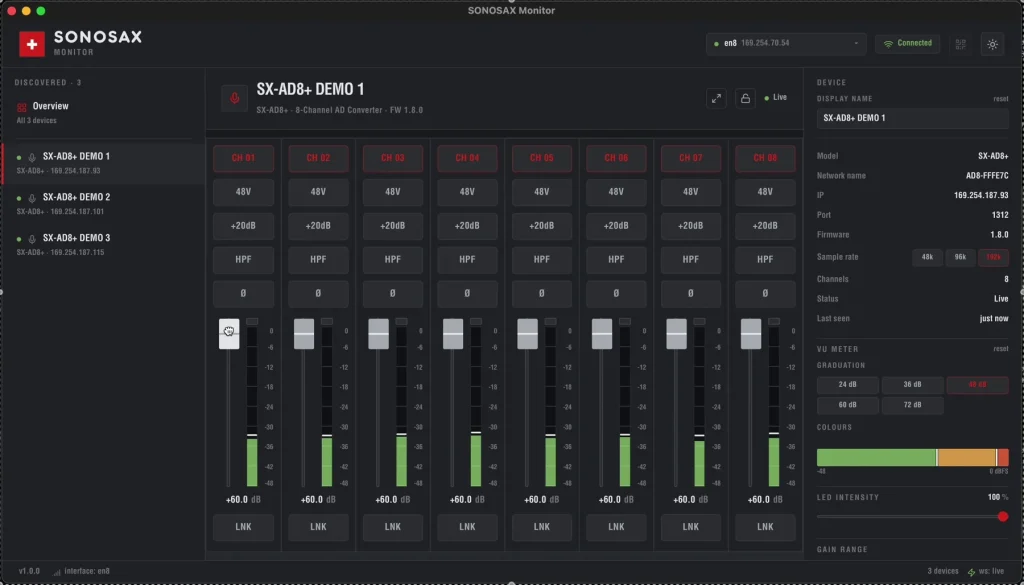1024x585 pixels.
Task: Click the VU colours green-orange-red bar
Action: [912, 457]
